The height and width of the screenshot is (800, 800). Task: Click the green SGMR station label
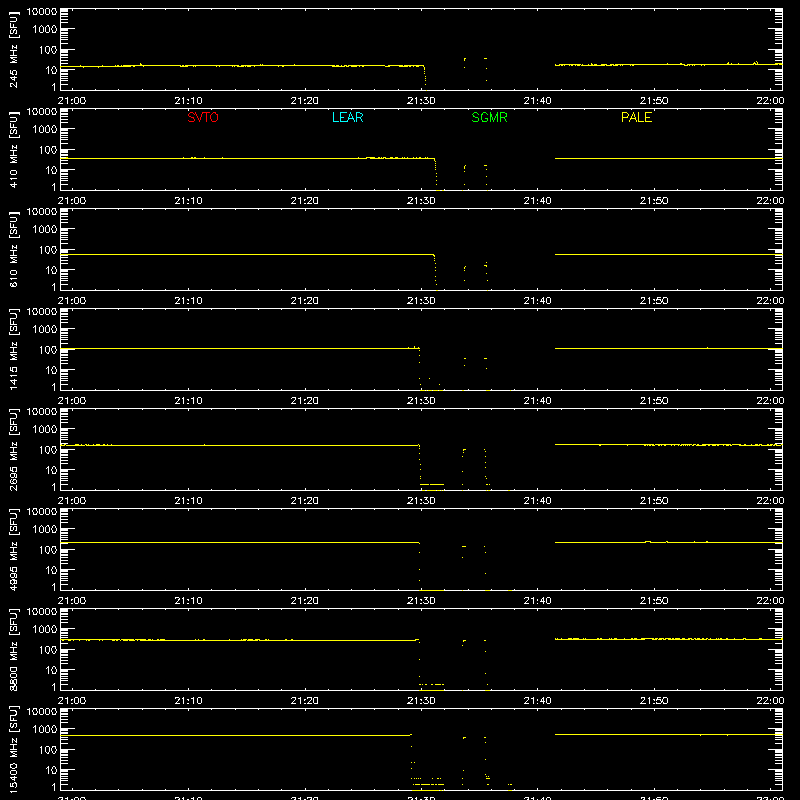coord(489,117)
